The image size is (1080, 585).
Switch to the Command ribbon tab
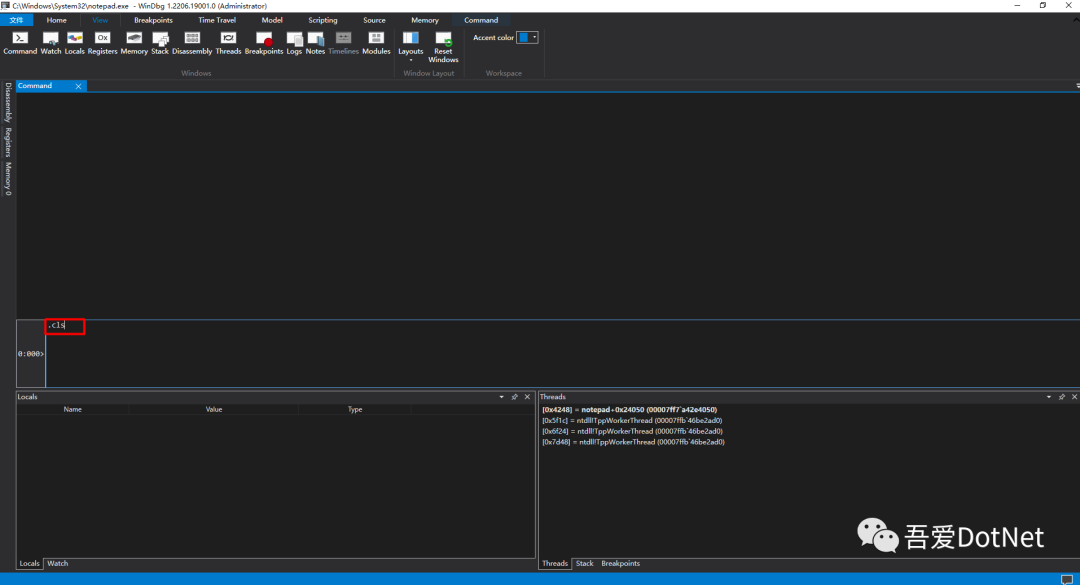click(x=481, y=20)
